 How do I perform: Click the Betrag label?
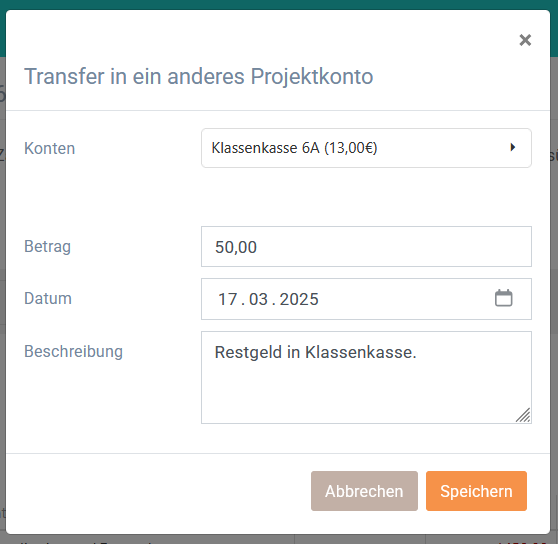[x=47, y=247]
